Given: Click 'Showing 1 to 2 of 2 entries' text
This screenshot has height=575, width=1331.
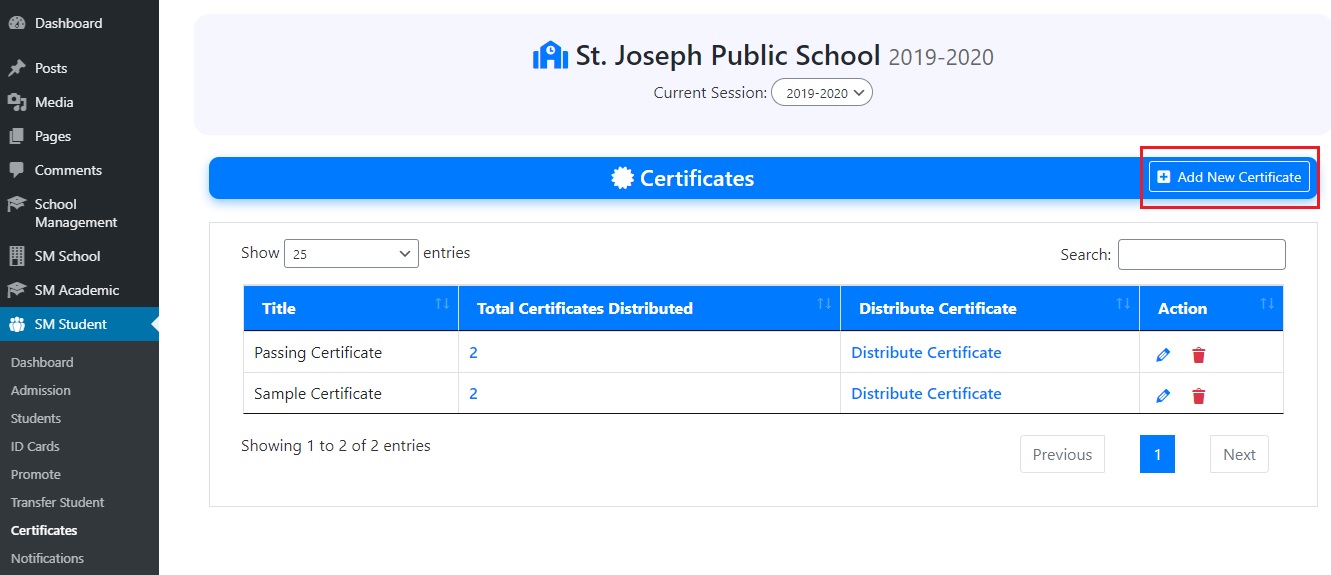Looking at the screenshot, I should pyautogui.click(x=336, y=445).
